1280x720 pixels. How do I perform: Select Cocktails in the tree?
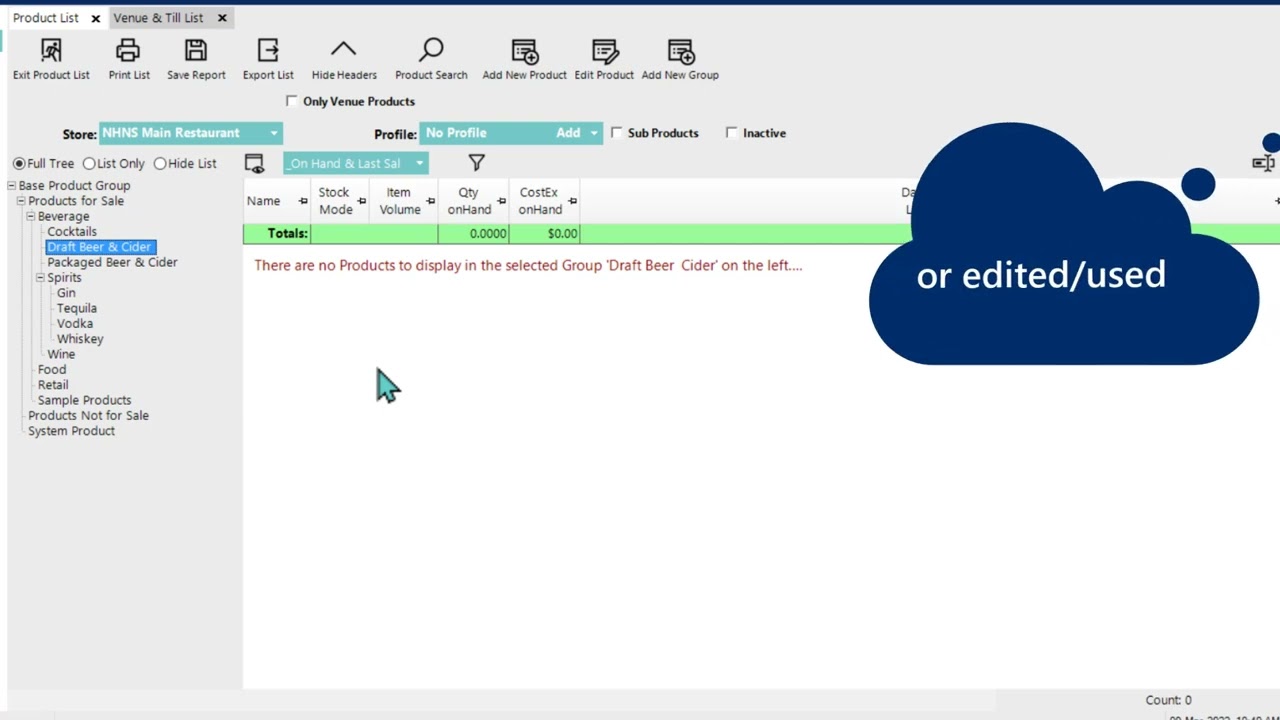click(72, 231)
